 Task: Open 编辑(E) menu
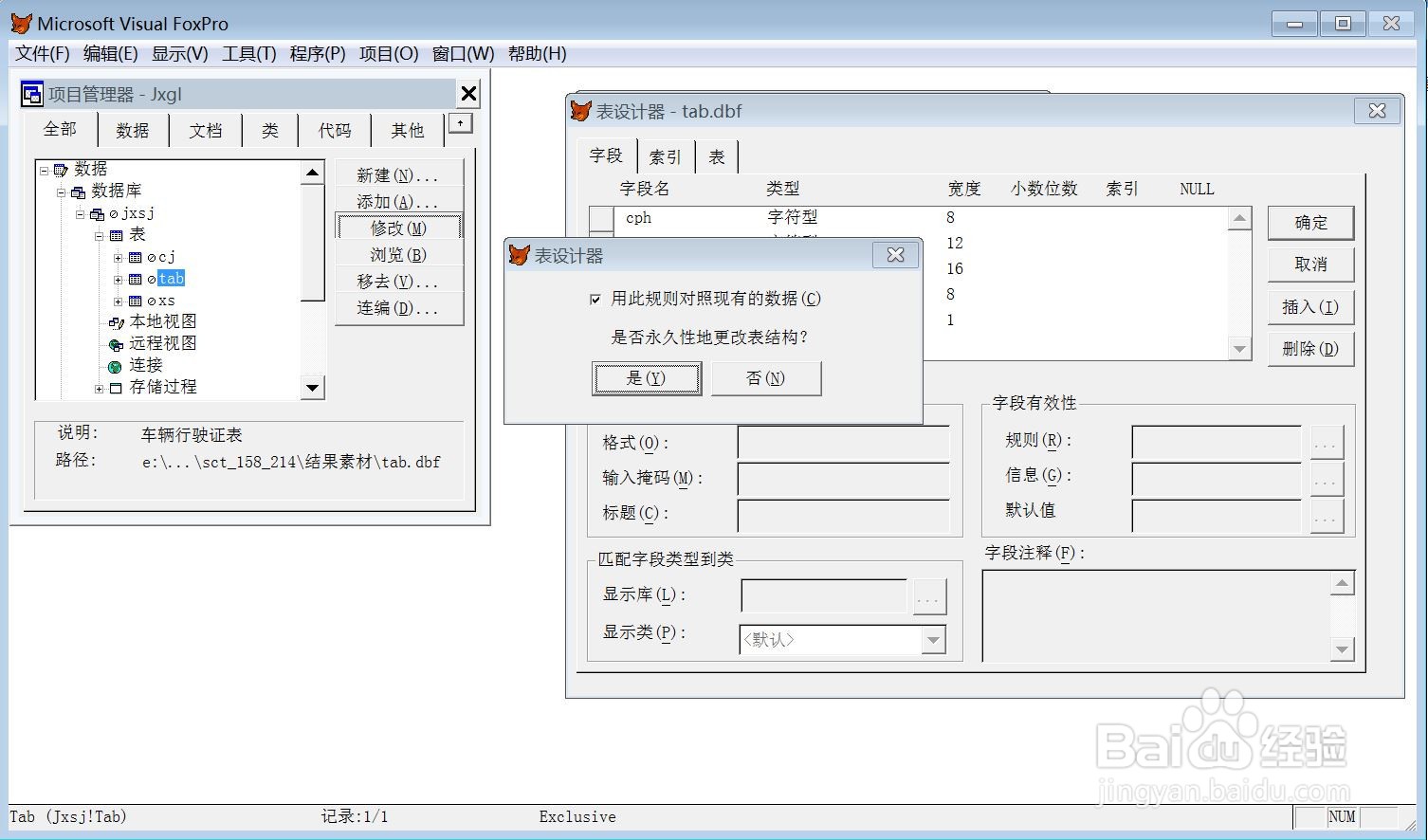[x=111, y=54]
